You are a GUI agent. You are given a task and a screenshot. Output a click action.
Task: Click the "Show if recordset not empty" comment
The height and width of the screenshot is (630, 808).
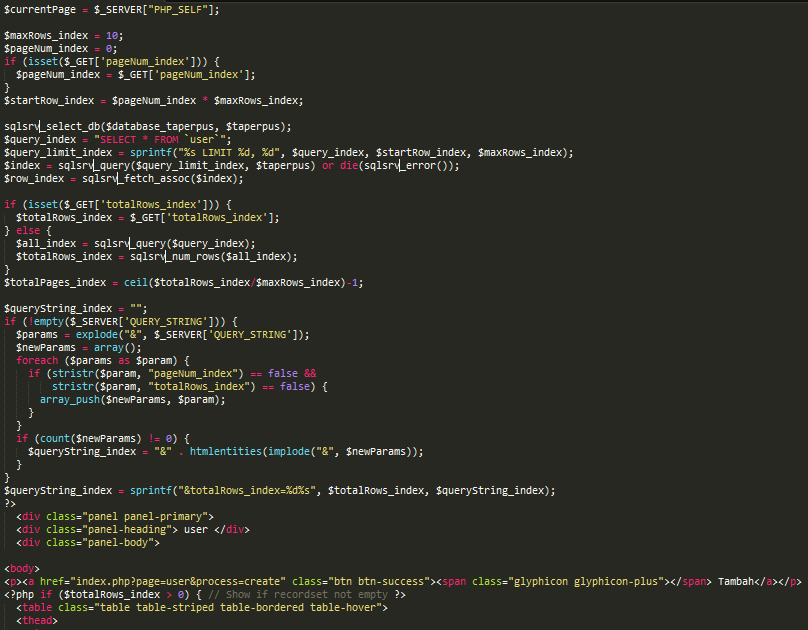[298, 594]
